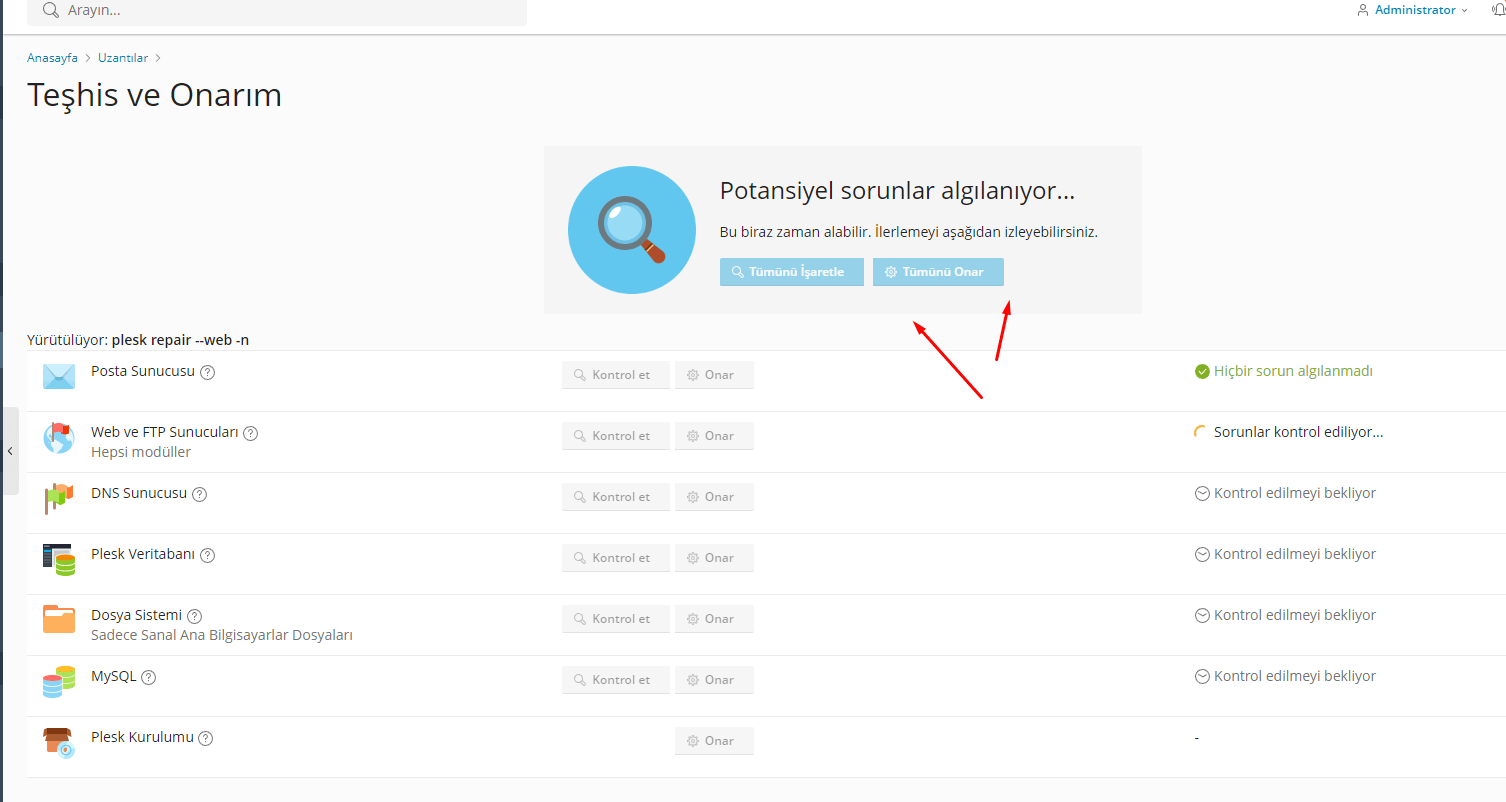
Task: Click Onar for Posta Sunucusu
Action: 714,375
